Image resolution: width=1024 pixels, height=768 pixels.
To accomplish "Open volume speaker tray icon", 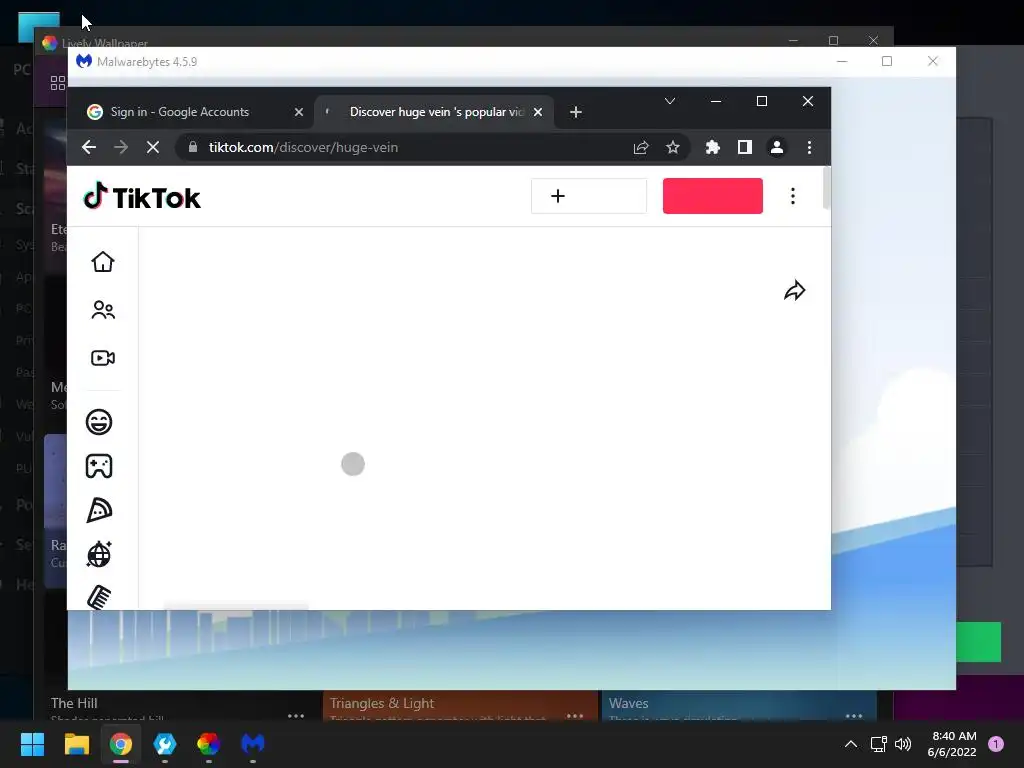I will coord(903,744).
